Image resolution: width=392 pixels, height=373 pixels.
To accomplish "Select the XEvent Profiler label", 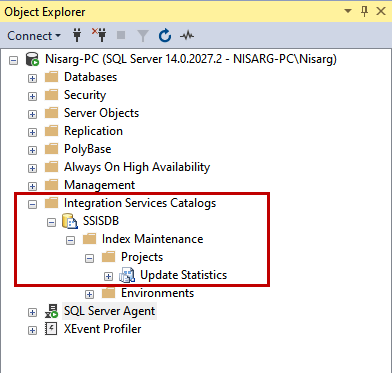I will coord(102,329).
